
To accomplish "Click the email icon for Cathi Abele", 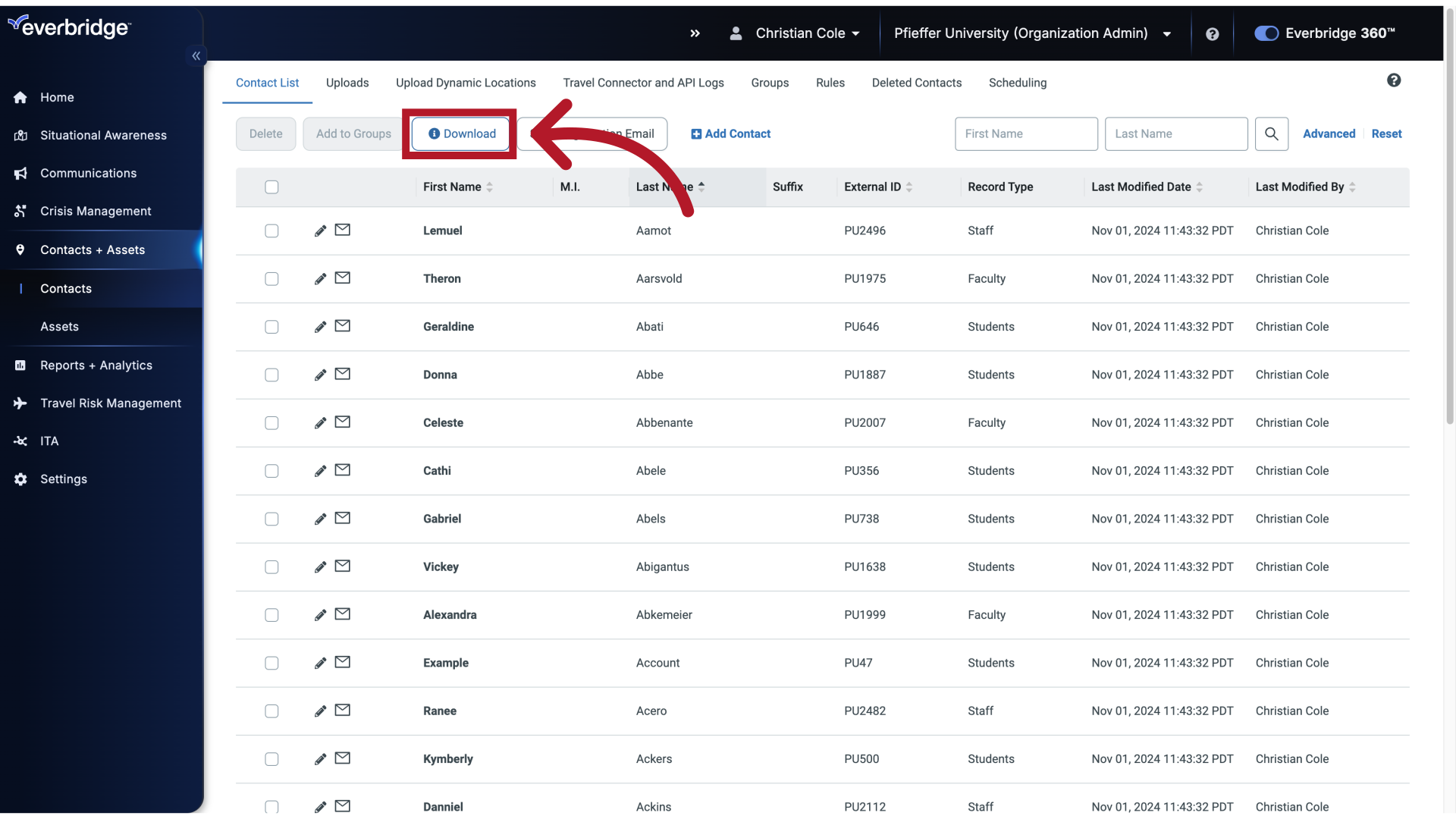I will pyautogui.click(x=341, y=470).
